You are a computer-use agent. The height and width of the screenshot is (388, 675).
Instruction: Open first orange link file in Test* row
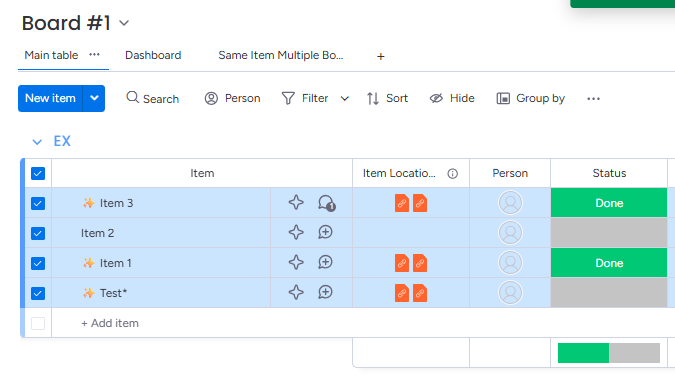402,293
